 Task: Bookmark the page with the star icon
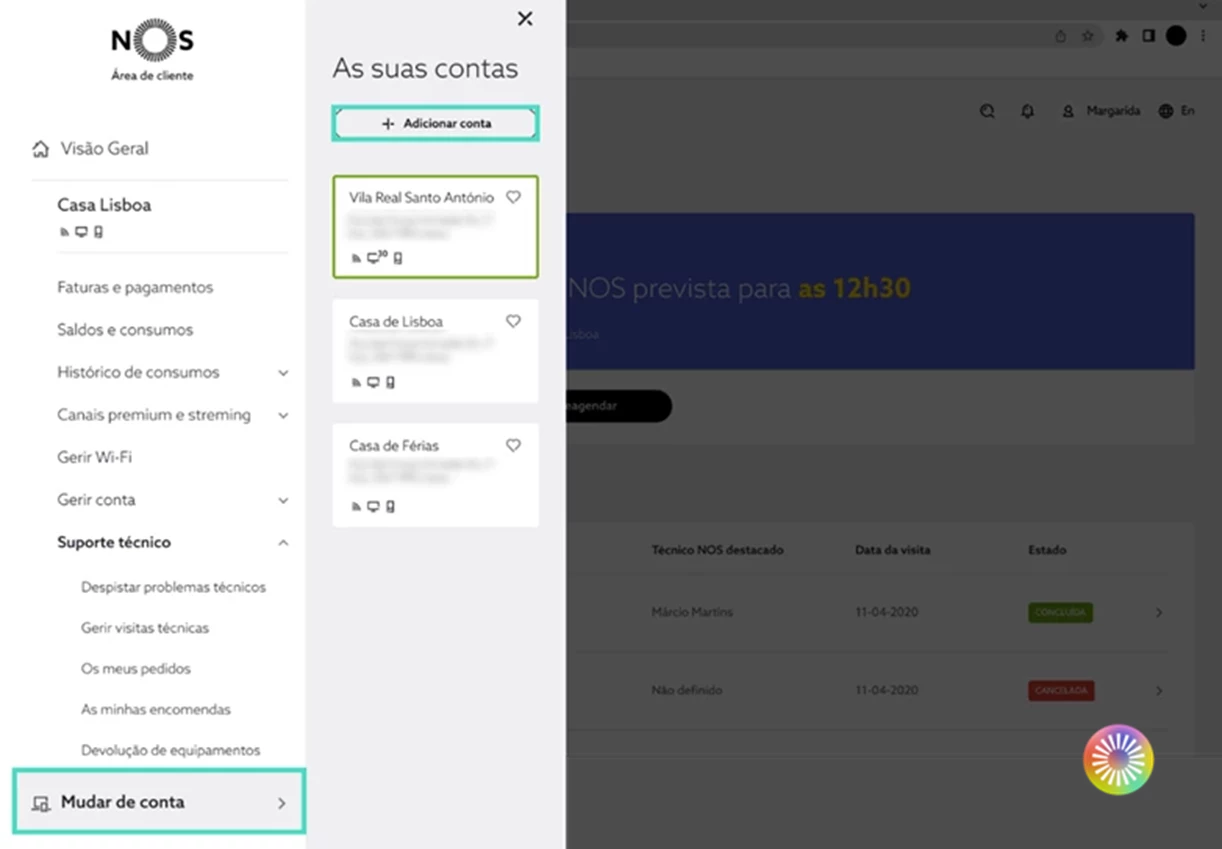coord(1088,36)
